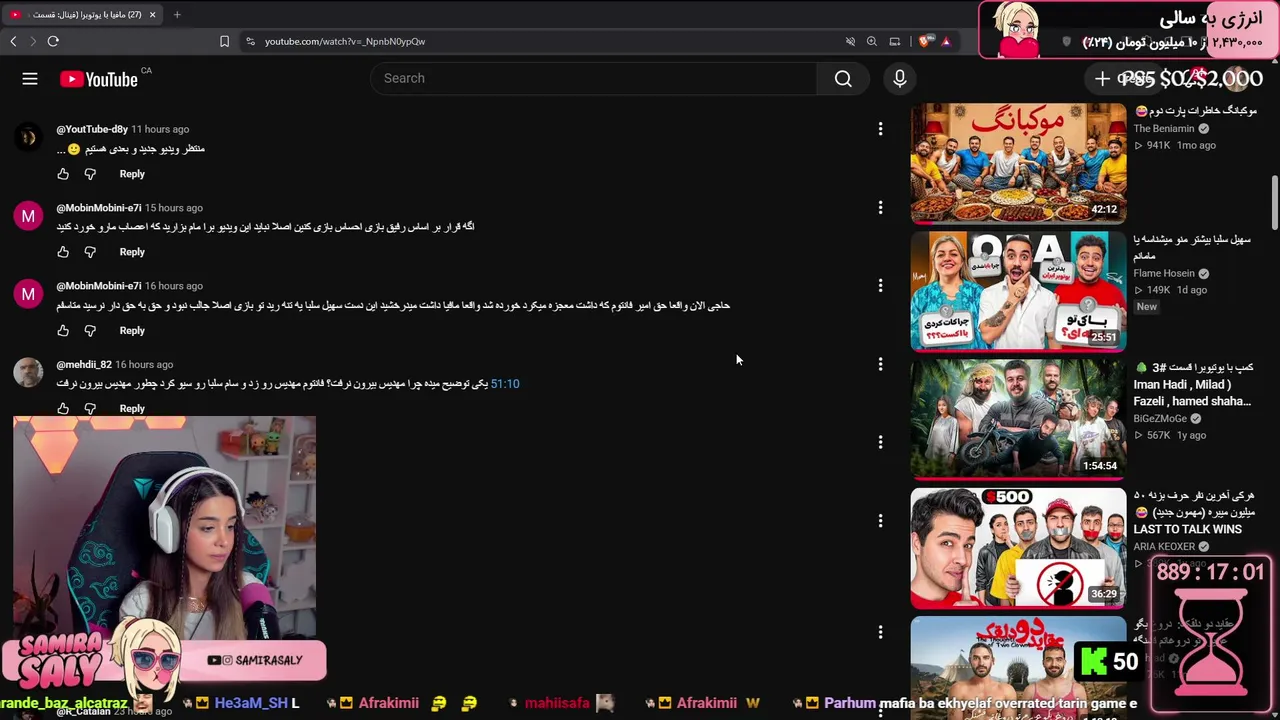Bookmark this page in the address bar

tap(224, 41)
